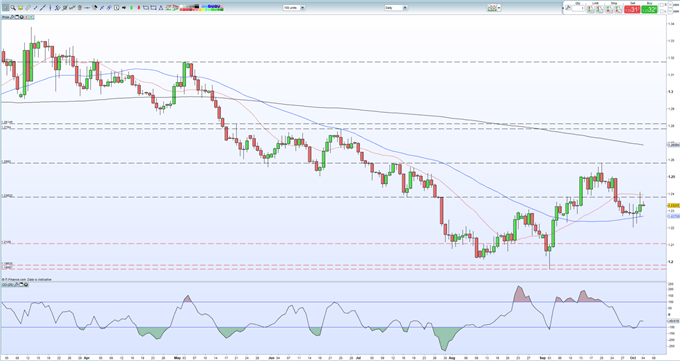Open the 100 units dropdown
Image resolution: width=680 pixels, height=361 pixels.
tap(294, 8)
